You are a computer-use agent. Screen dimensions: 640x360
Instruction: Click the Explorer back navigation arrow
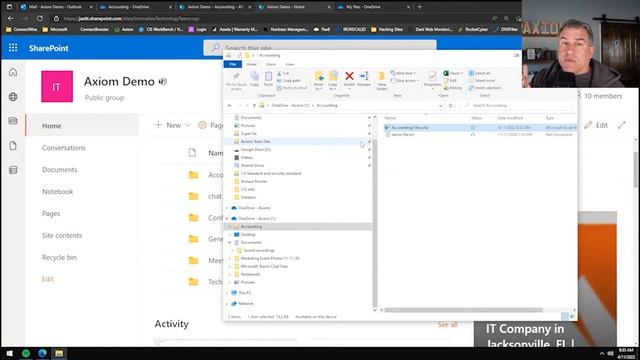pos(230,105)
